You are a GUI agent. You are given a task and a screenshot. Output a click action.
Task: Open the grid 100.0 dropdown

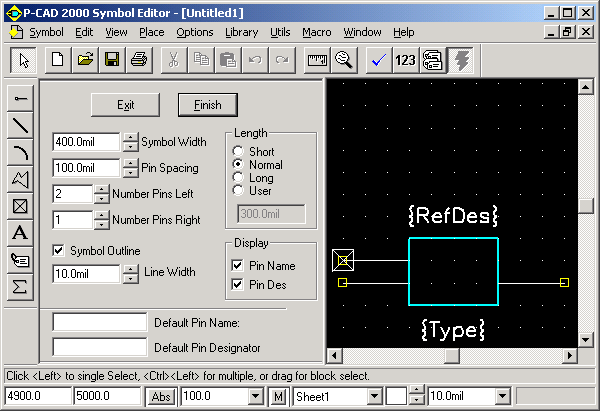point(255,396)
